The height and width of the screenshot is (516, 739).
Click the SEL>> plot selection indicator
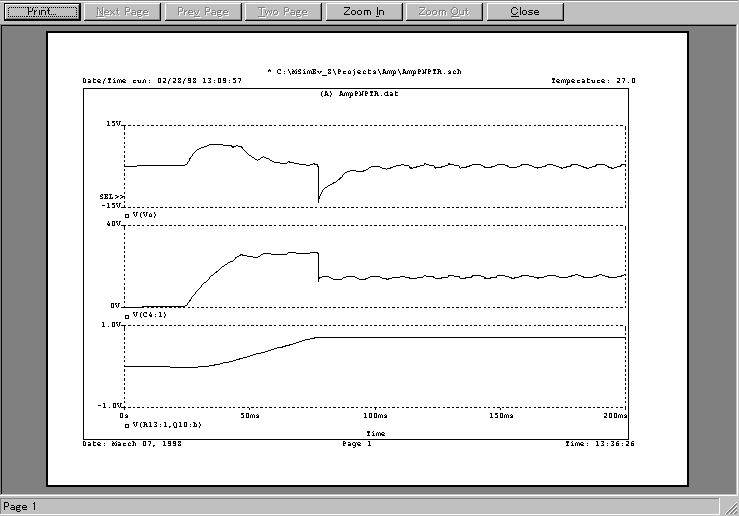click(x=111, y=197)
